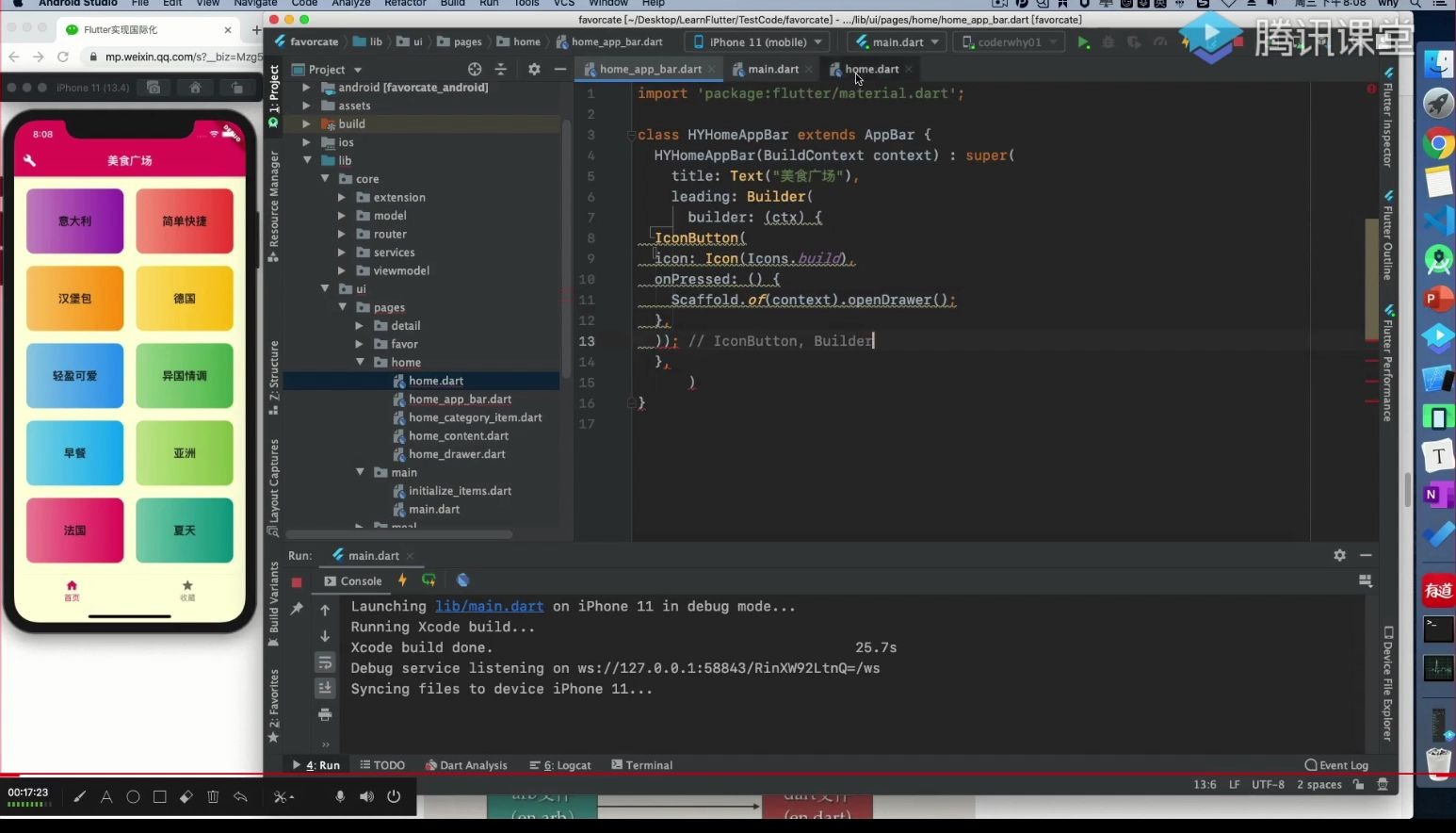Screen dimensions: 1456x833
Task: Minimize the Run tool window
Action: click(x=1366, y=555)
